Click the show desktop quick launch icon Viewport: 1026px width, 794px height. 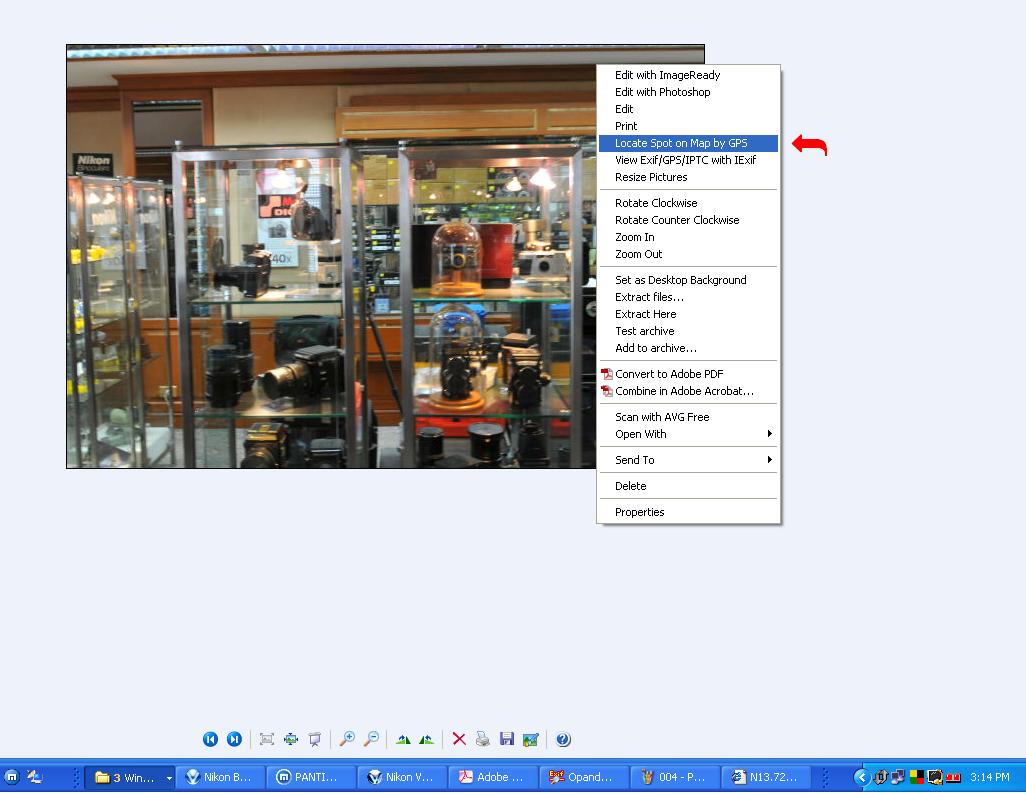pos(35,777)
